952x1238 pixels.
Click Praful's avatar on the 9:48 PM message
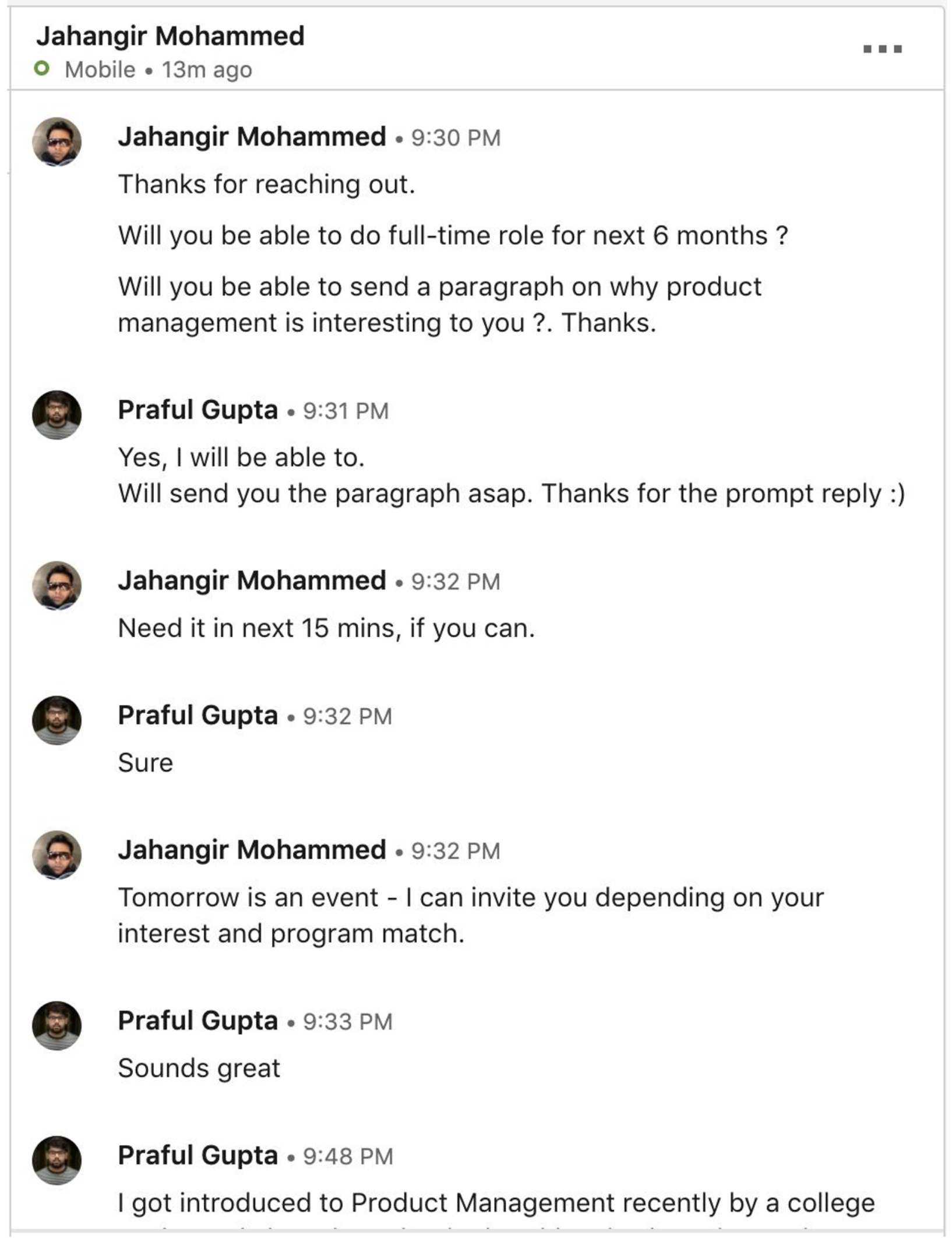[x=57, y=1160]
